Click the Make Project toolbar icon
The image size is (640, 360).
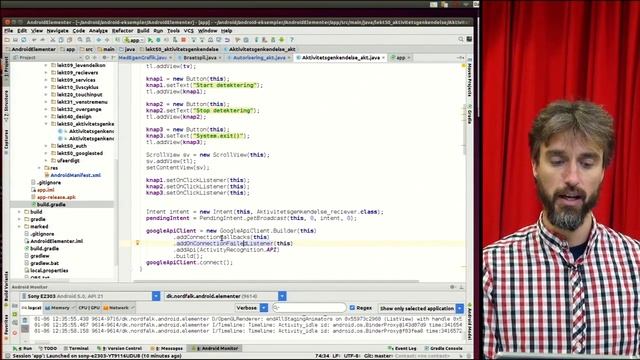point(117,40)
